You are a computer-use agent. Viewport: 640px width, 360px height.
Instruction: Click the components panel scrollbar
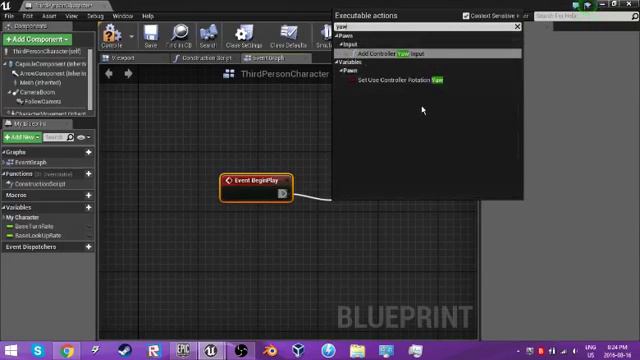coord(90,80)
